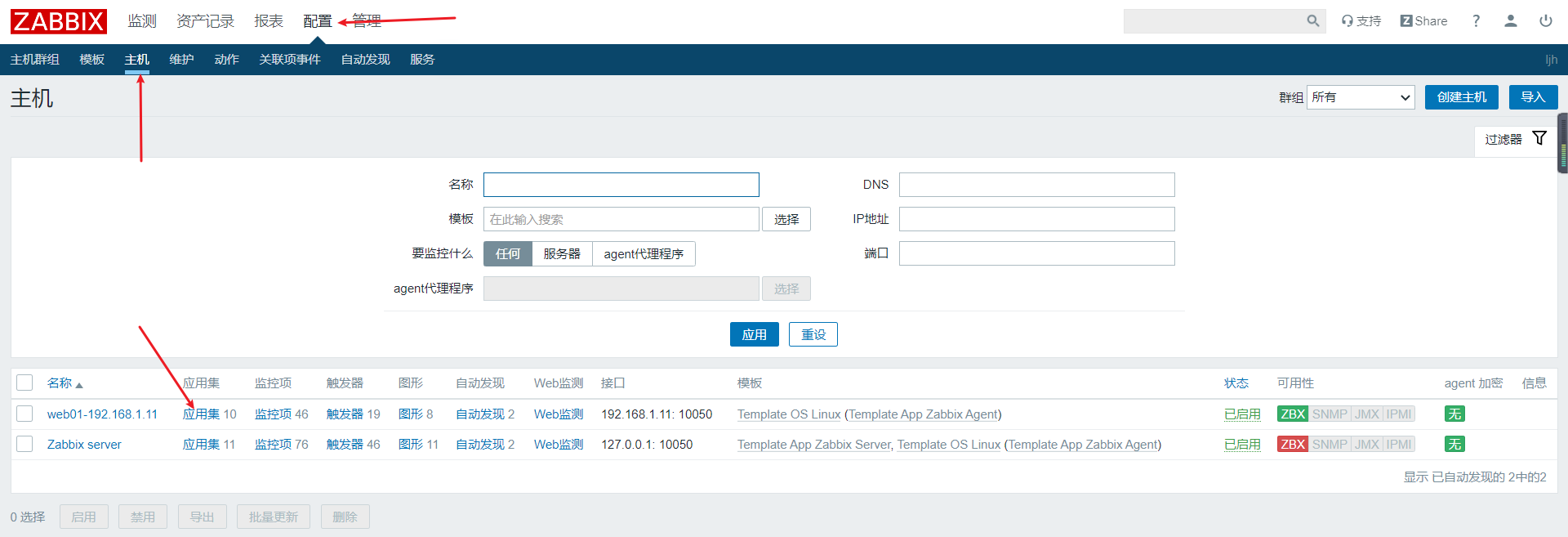
Task: Open the web01-192.168.1.11 host link
Action: tap(102, 414)
